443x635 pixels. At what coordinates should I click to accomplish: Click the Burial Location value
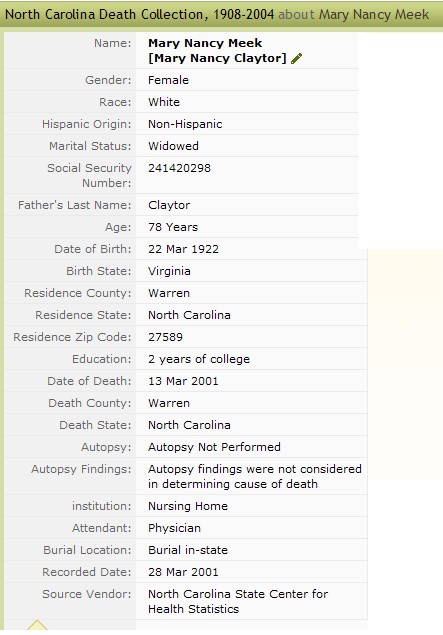coord(188,550)
